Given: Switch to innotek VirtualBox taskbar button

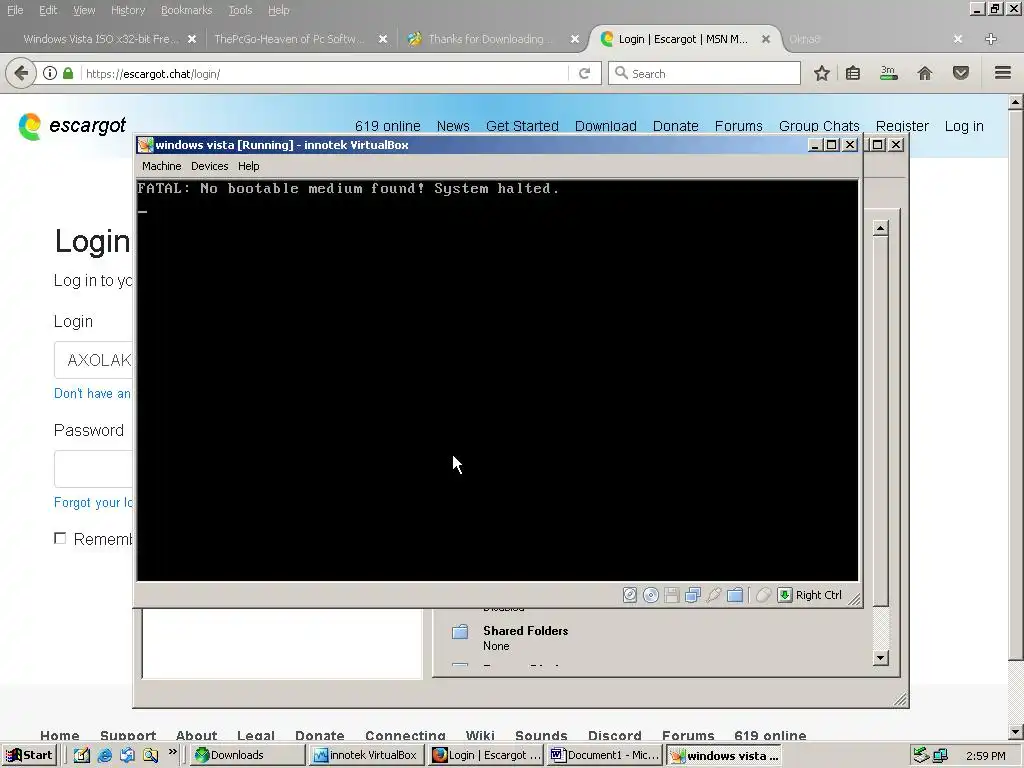Looking at the screenshot, I should pos(366,756).
